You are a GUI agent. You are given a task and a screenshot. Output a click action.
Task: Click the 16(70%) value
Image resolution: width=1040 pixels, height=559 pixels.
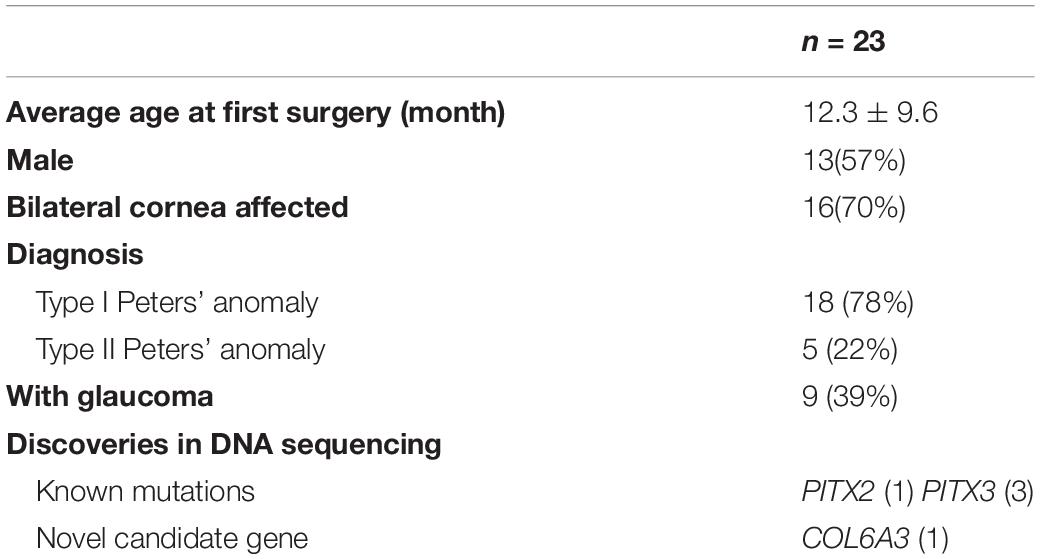[854, 208]
